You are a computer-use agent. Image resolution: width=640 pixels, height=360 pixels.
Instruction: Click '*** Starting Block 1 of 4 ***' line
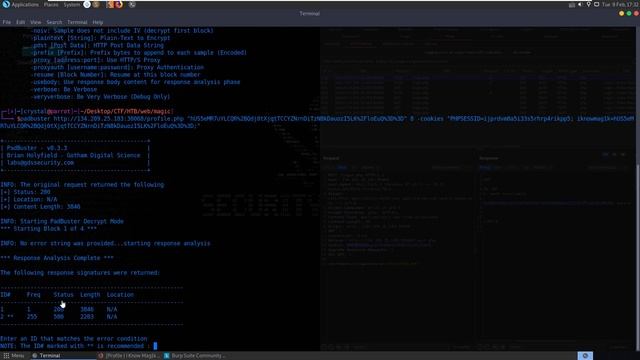(48, 229)
